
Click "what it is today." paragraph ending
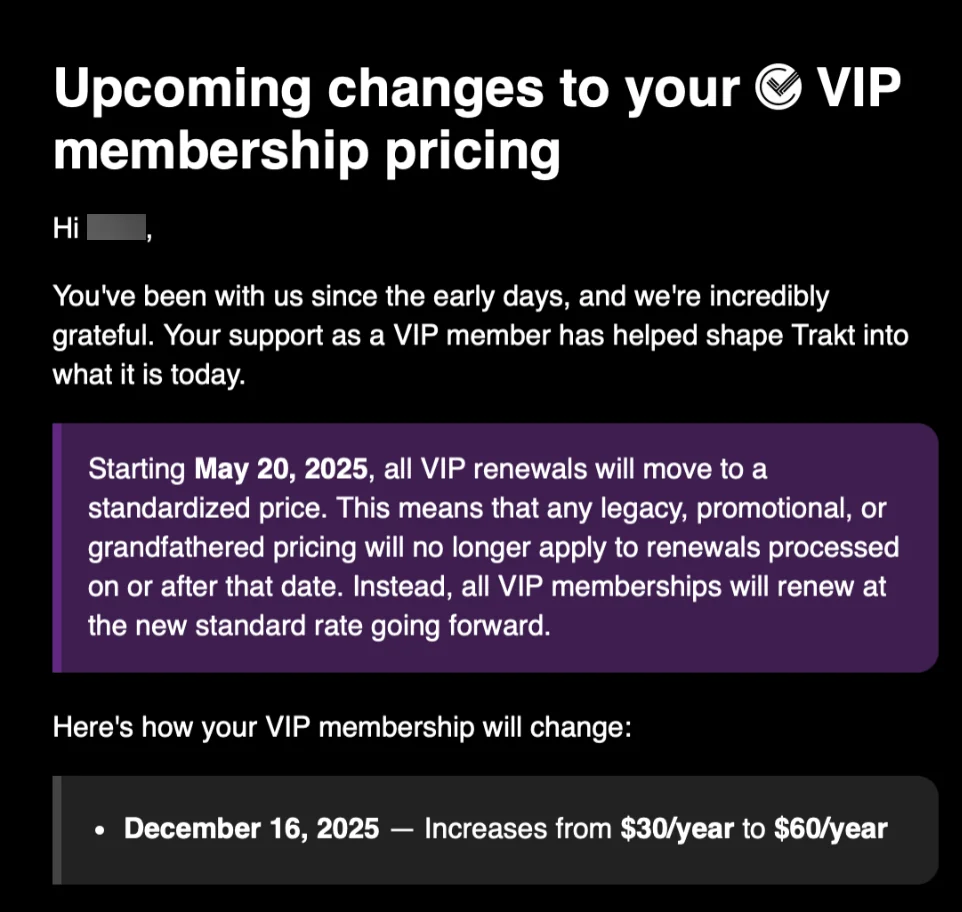[x=148, y=376]
